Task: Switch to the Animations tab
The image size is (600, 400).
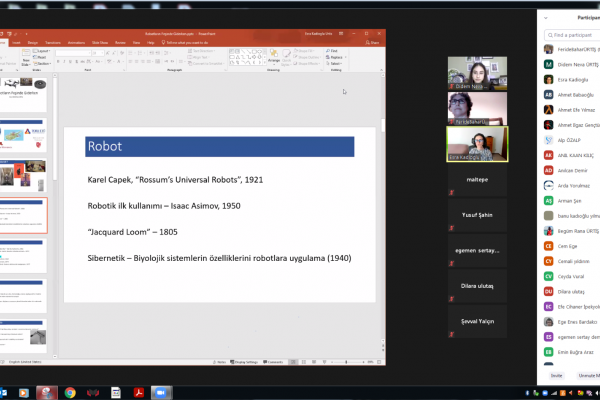Action: point(76,42)
